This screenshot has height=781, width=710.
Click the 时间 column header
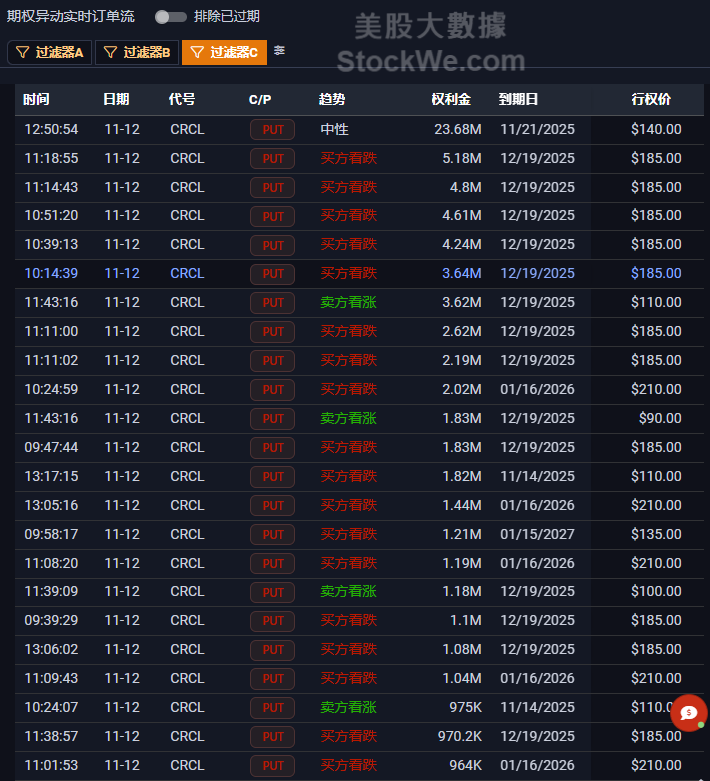(37, 100)
